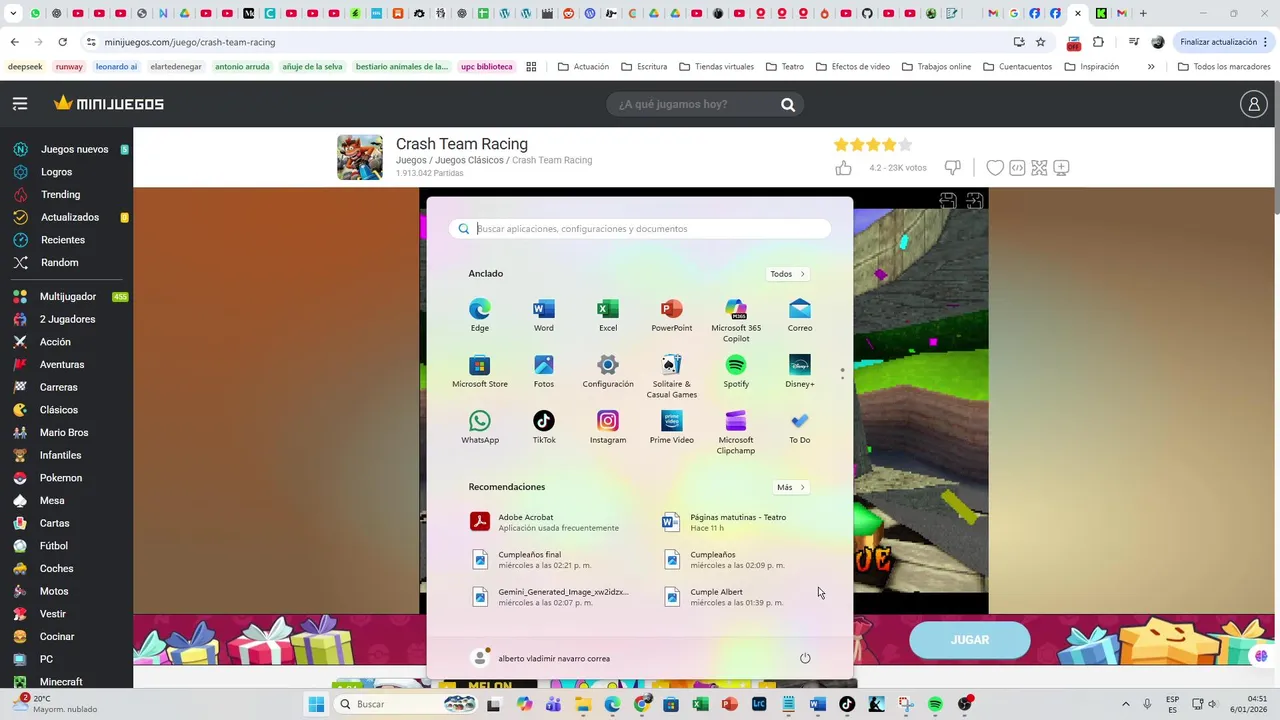Open Cumpleaños final file
Image resolution: width=1280 pixels, height=720 pixels.
[545, 559]
